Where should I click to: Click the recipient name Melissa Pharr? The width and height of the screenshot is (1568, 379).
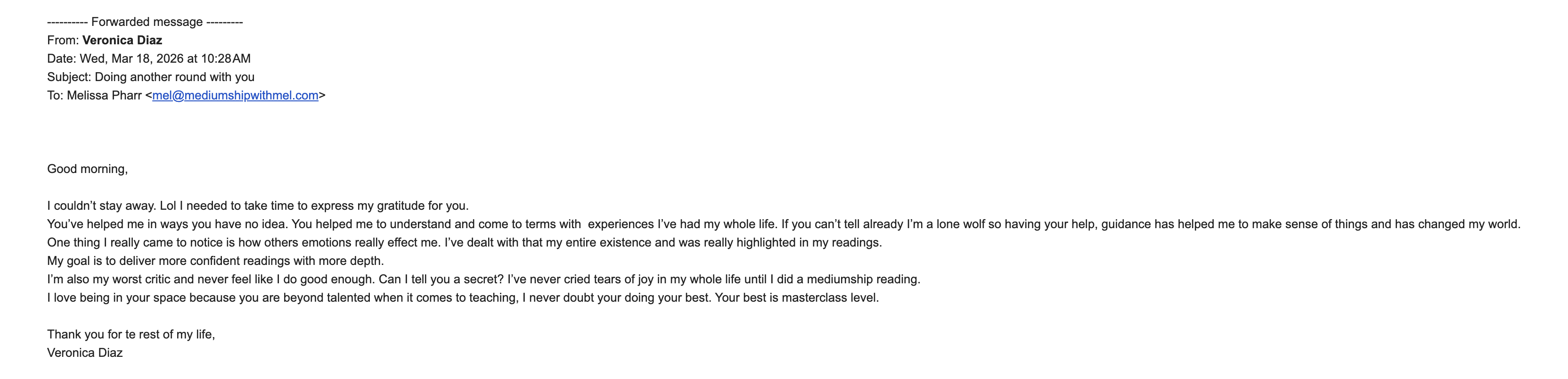(104, 96)
